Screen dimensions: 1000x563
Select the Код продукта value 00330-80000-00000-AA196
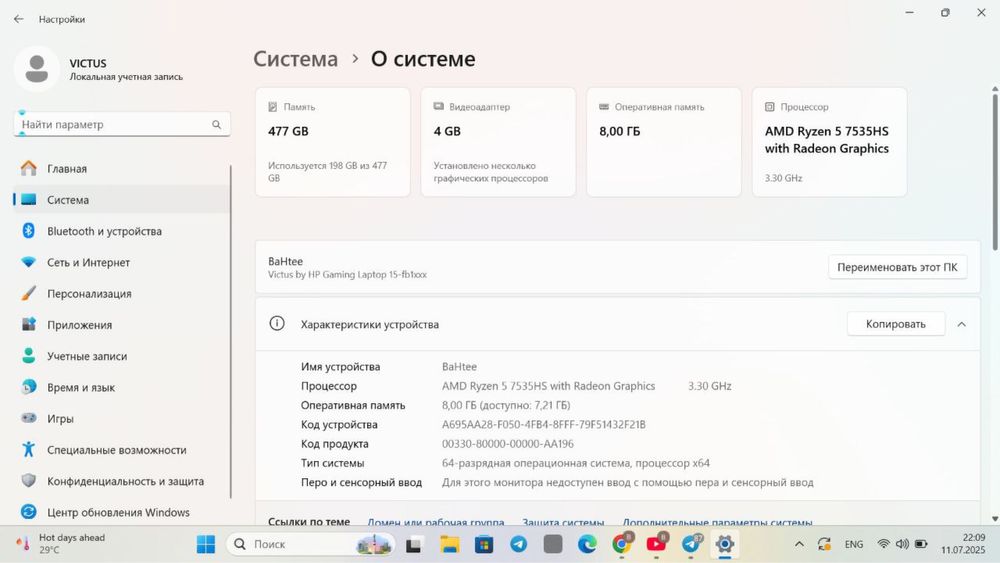[x=508, y=444]
